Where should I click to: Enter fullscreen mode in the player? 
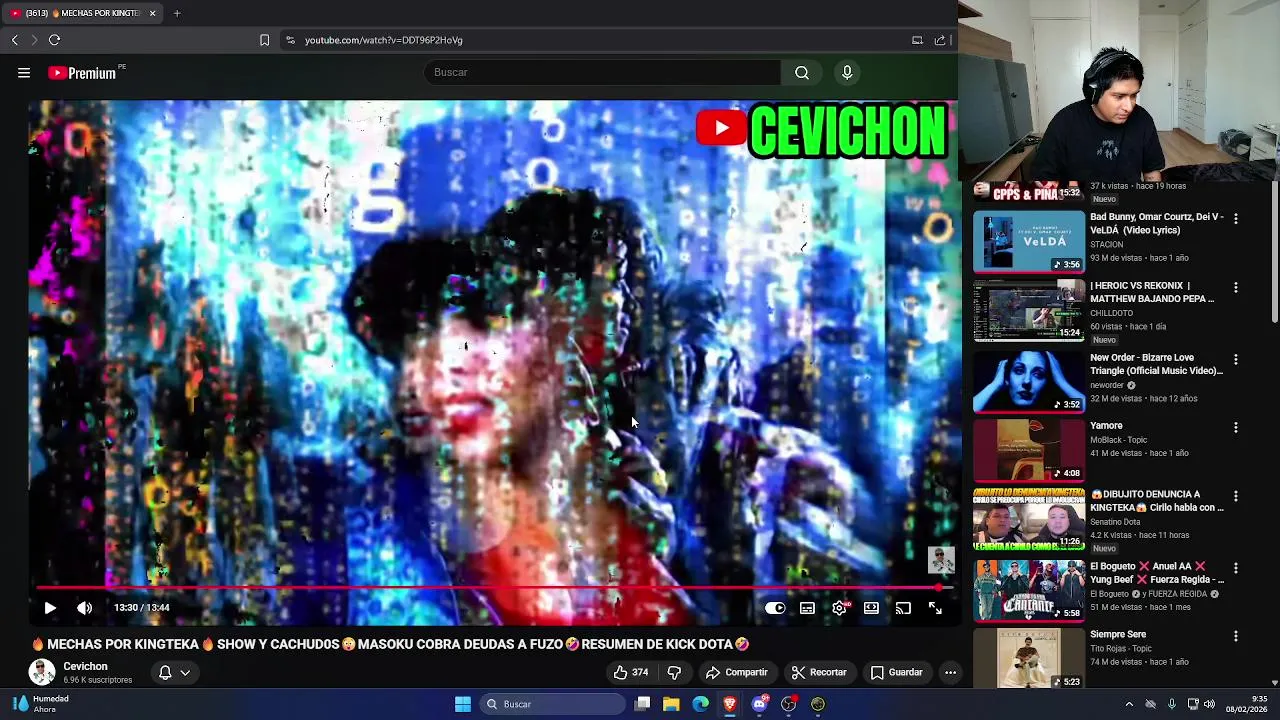coord(935,608)
